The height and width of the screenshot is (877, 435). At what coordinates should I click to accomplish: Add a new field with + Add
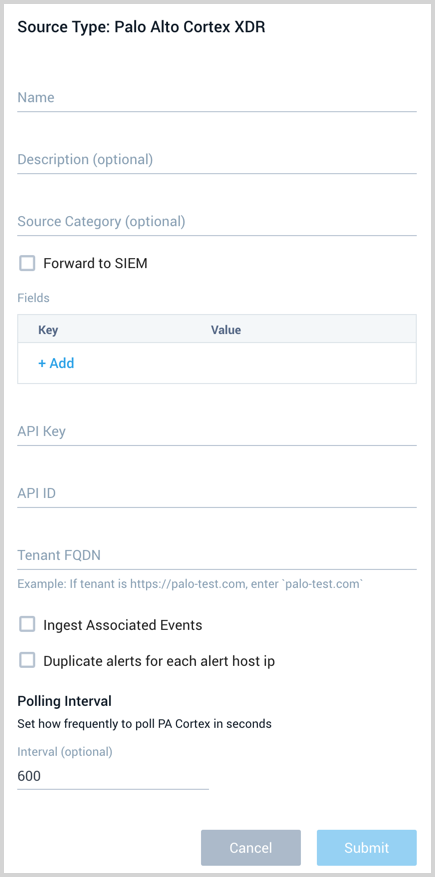(x=56, y=364)
